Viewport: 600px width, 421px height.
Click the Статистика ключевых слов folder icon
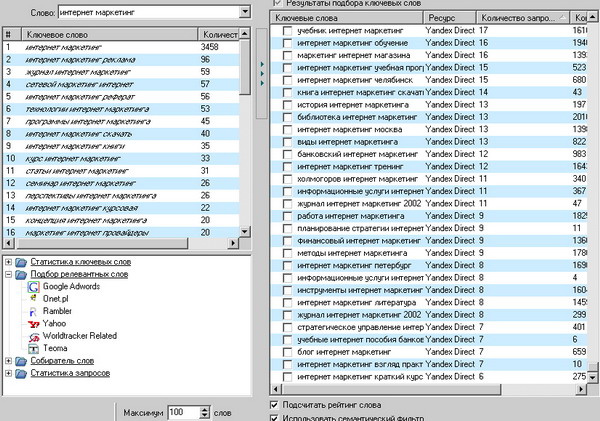[x=21, y=262]
